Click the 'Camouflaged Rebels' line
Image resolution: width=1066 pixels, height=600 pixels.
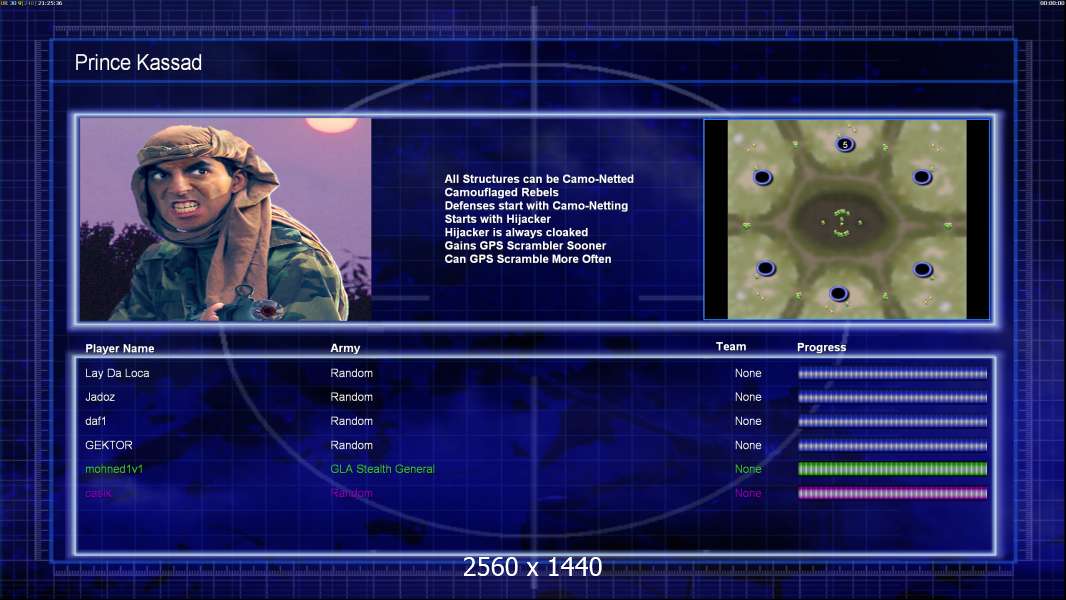(x=501, y=192)
